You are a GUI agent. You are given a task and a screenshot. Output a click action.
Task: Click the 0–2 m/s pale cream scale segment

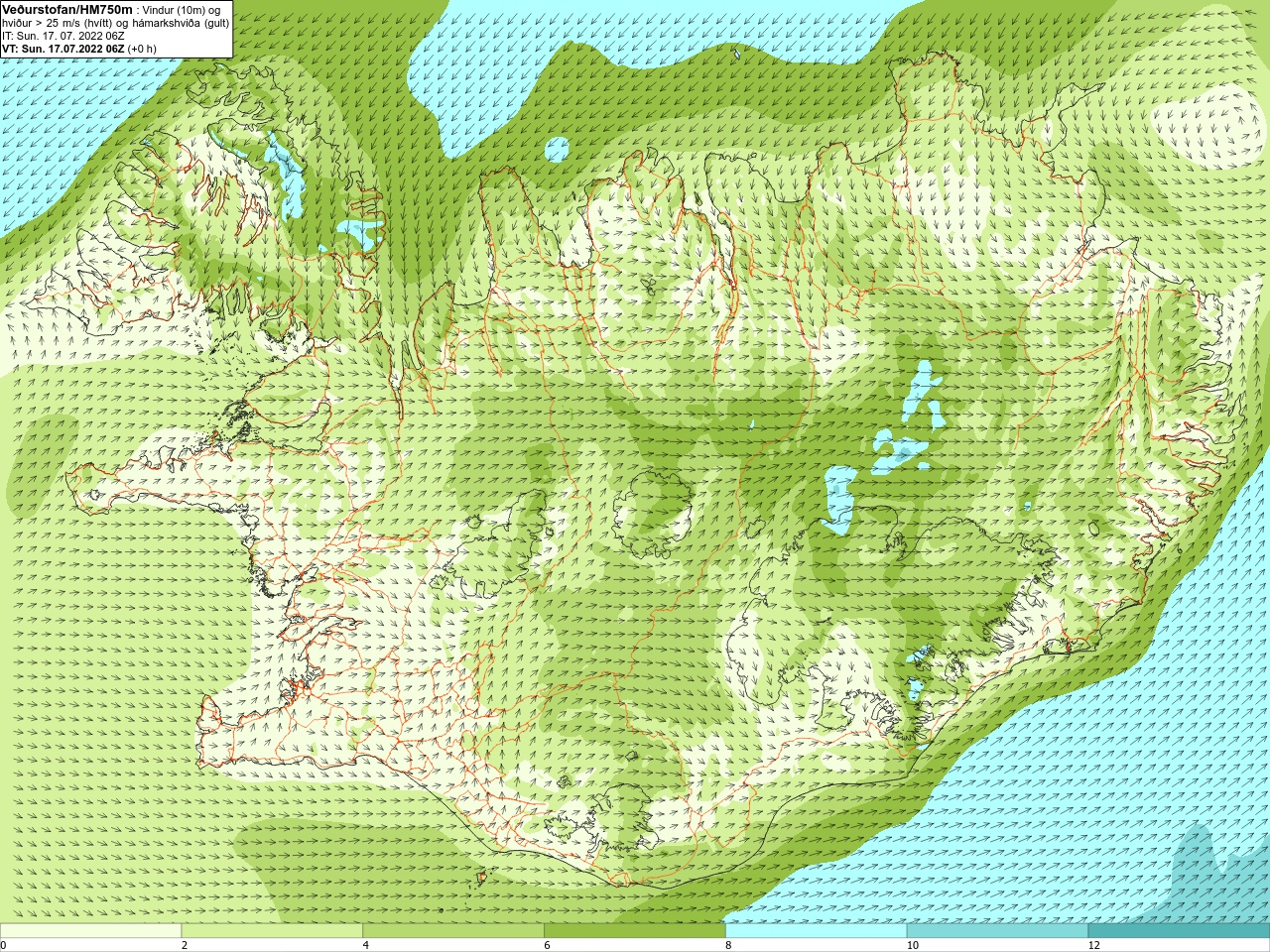tap(90, 931)
